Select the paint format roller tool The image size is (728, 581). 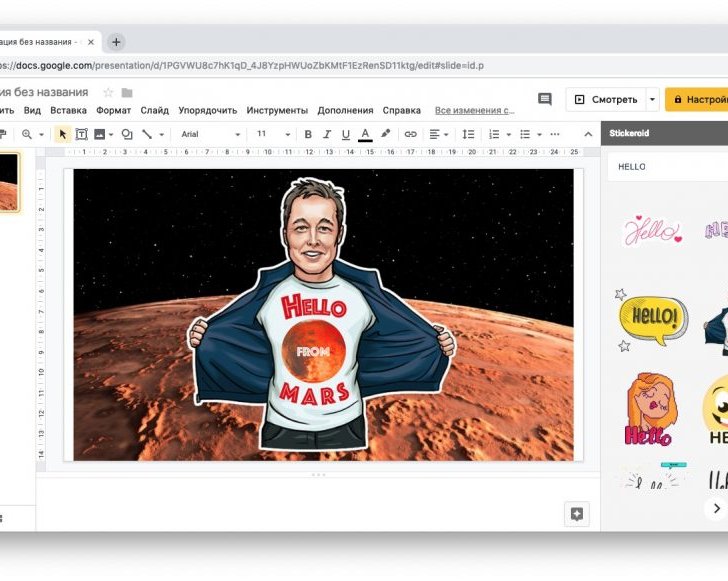pyautogui.click(x=3, y=134)
